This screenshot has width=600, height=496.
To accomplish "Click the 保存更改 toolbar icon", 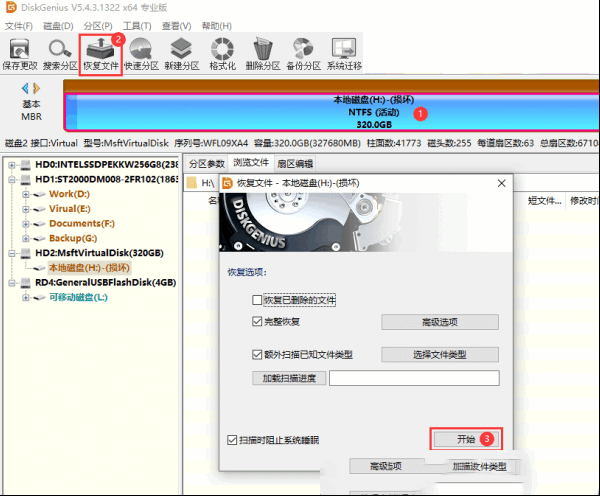I will pos(20,54).
